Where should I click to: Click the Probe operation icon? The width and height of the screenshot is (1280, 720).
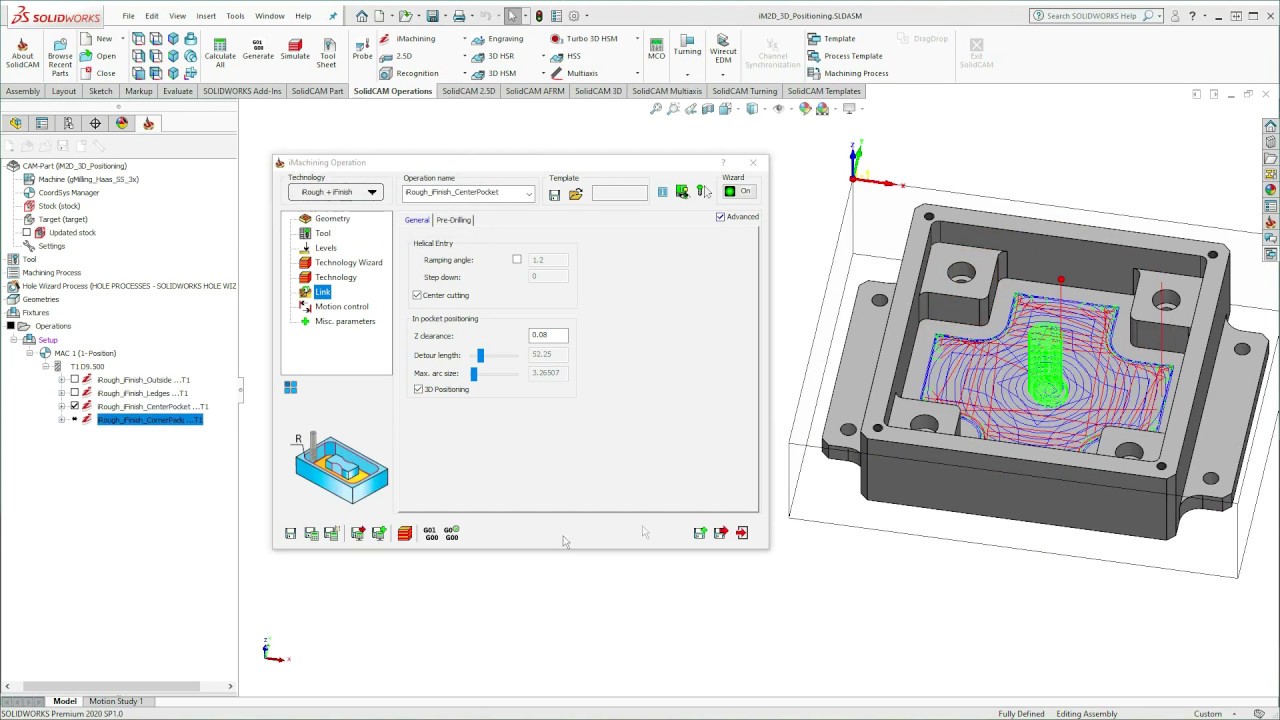(x=362, y=47)
